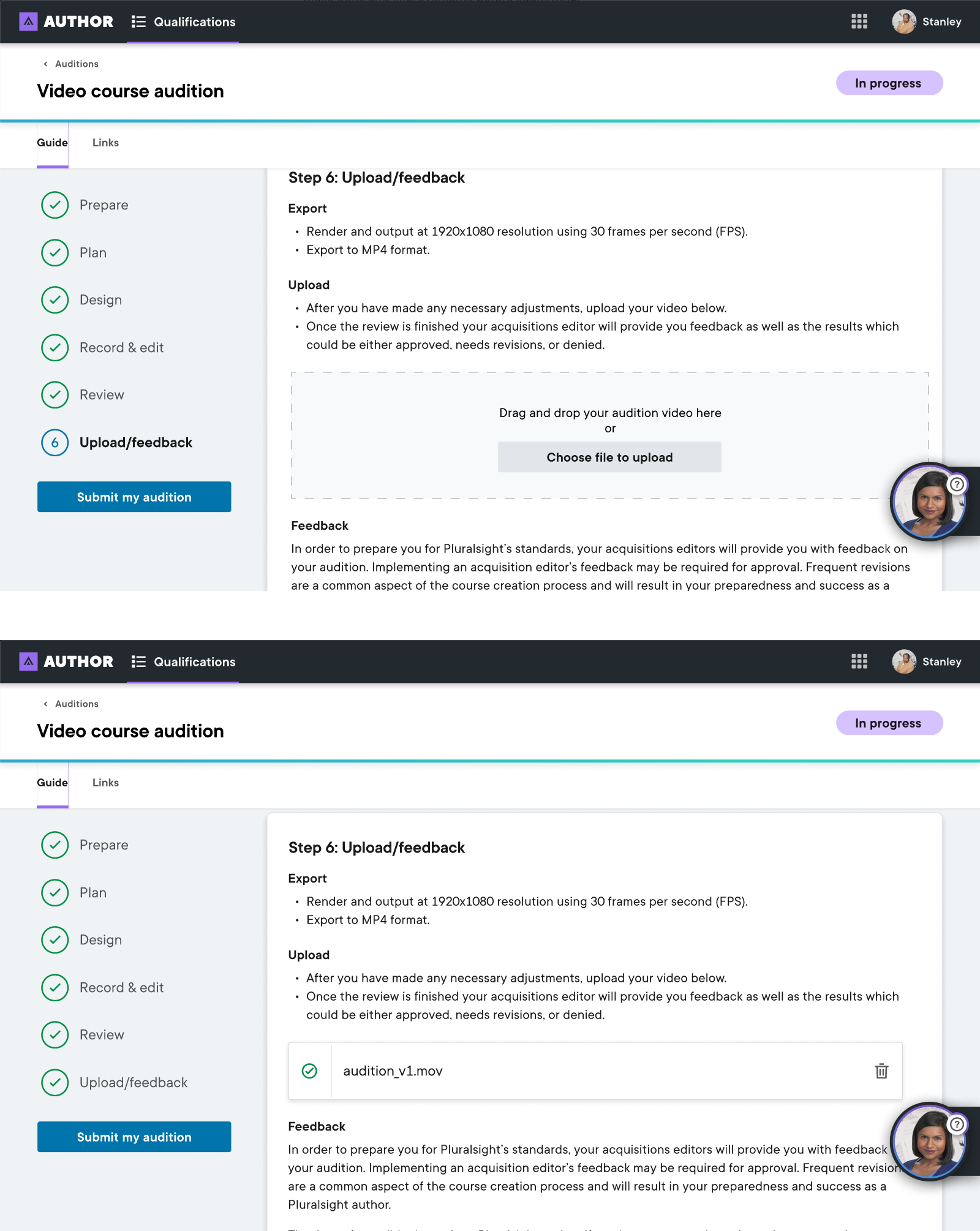Viewport: 980px width, 1231px height.
Task: Click the Qualifications list icon in the top header
Action: 138,21
